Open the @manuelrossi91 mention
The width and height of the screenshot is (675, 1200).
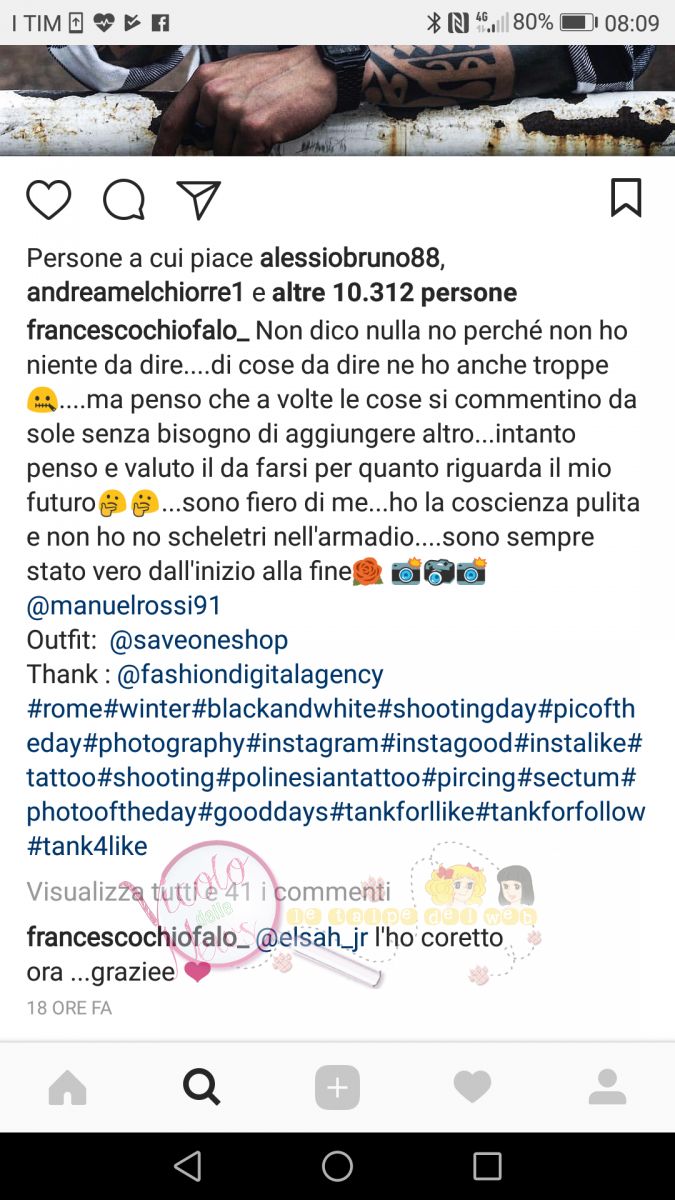click(124, 606)
